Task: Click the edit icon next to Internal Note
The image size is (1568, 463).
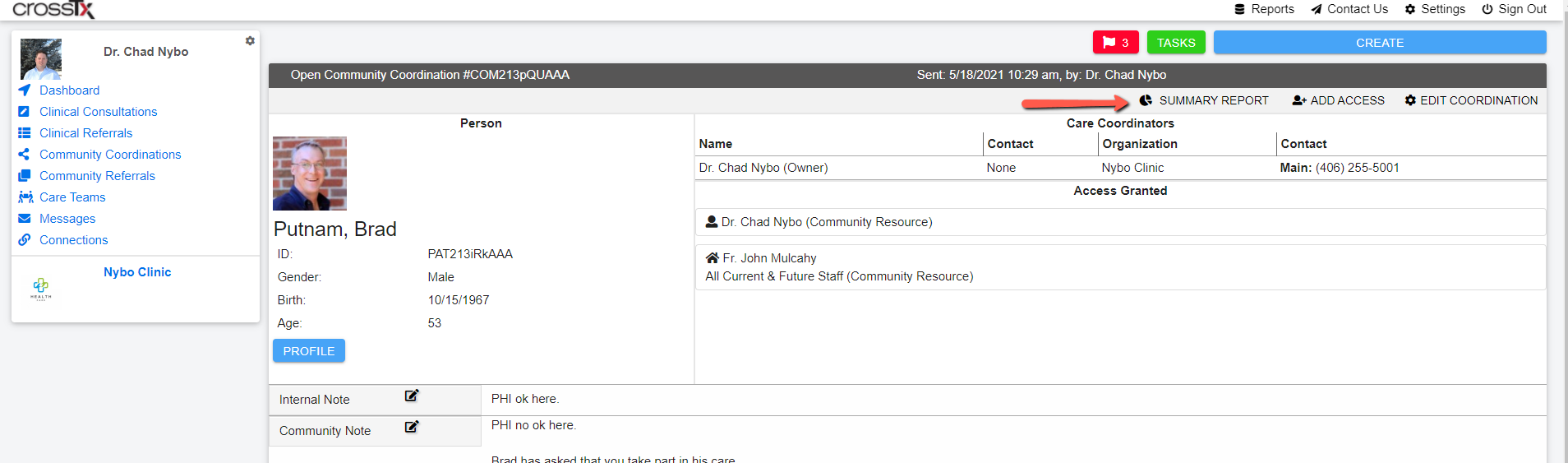Action: (412, 396)
